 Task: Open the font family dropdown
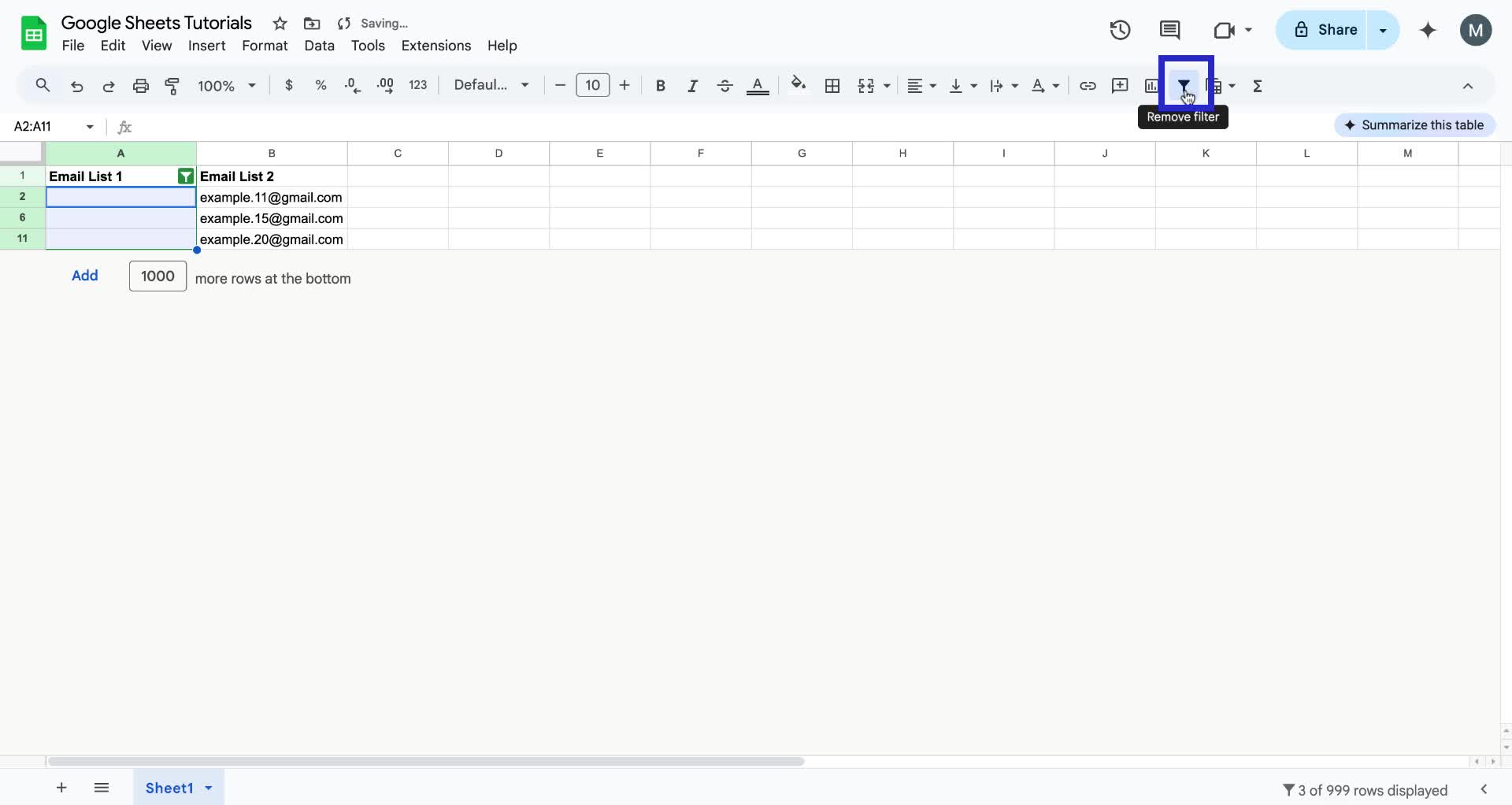point(491,85)
